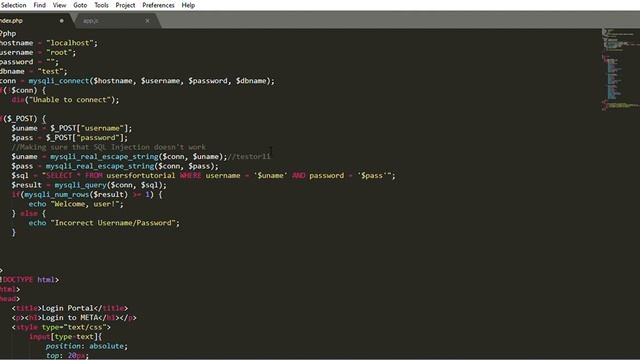Click the position: absolute CSS rule
640x360 pixels.
[x=87, y=346]
